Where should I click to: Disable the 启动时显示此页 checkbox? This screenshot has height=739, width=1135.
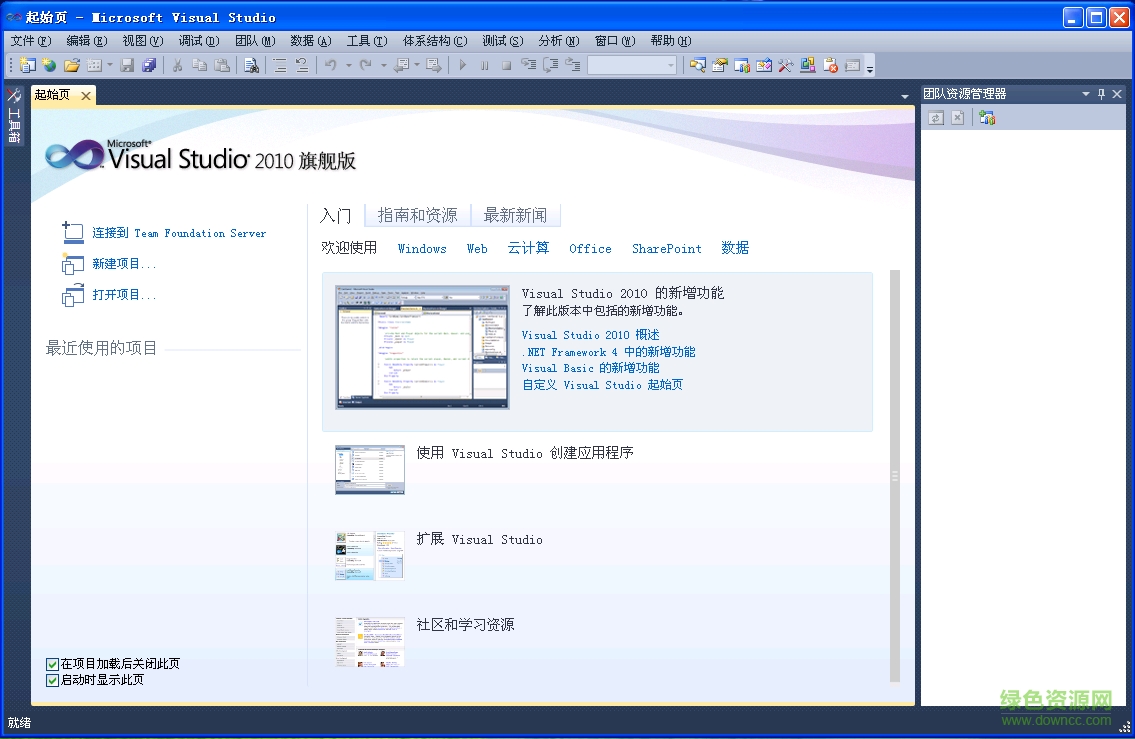(x=50, y=679)
